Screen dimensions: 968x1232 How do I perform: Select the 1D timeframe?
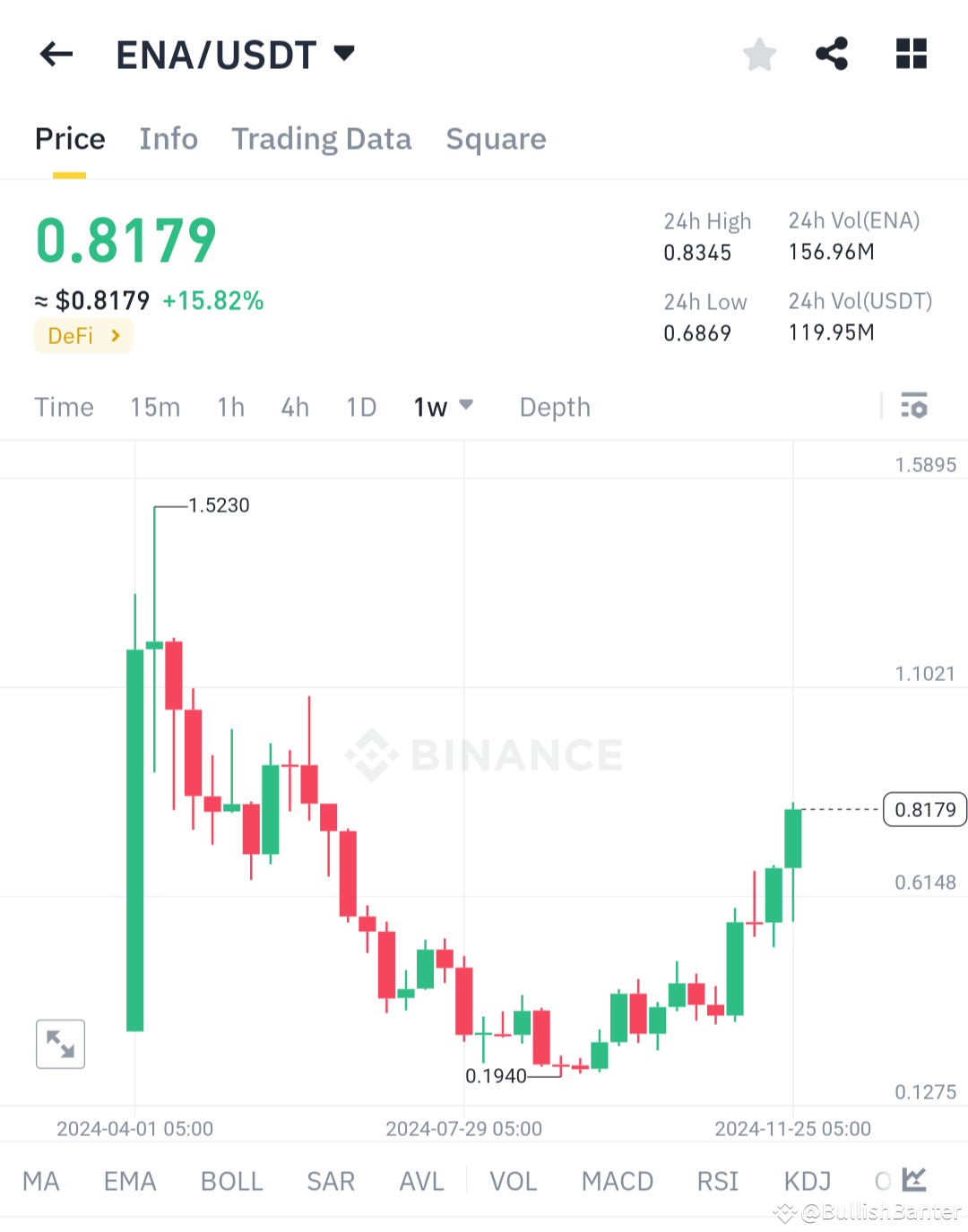tap(360, 407)
